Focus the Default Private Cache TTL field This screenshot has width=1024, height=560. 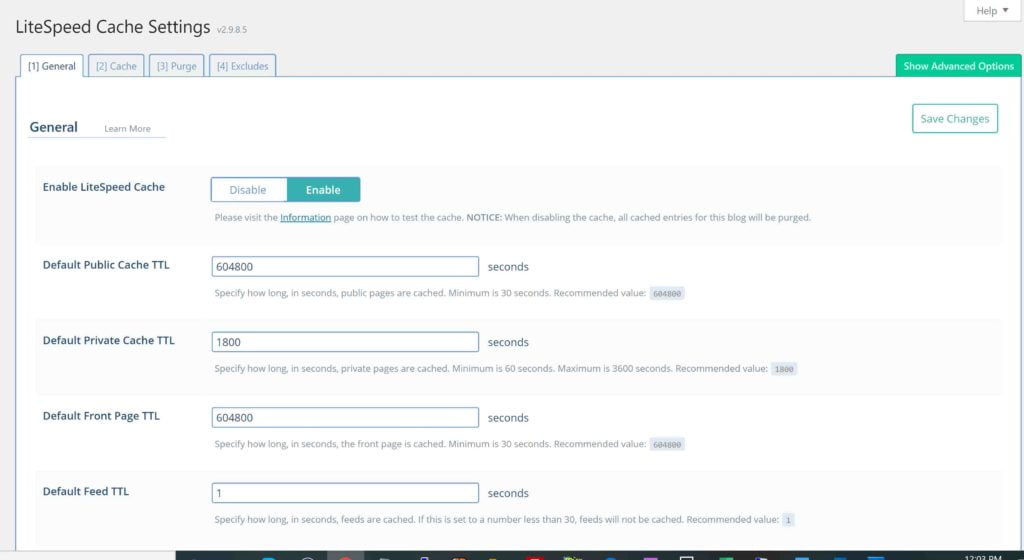345,342
